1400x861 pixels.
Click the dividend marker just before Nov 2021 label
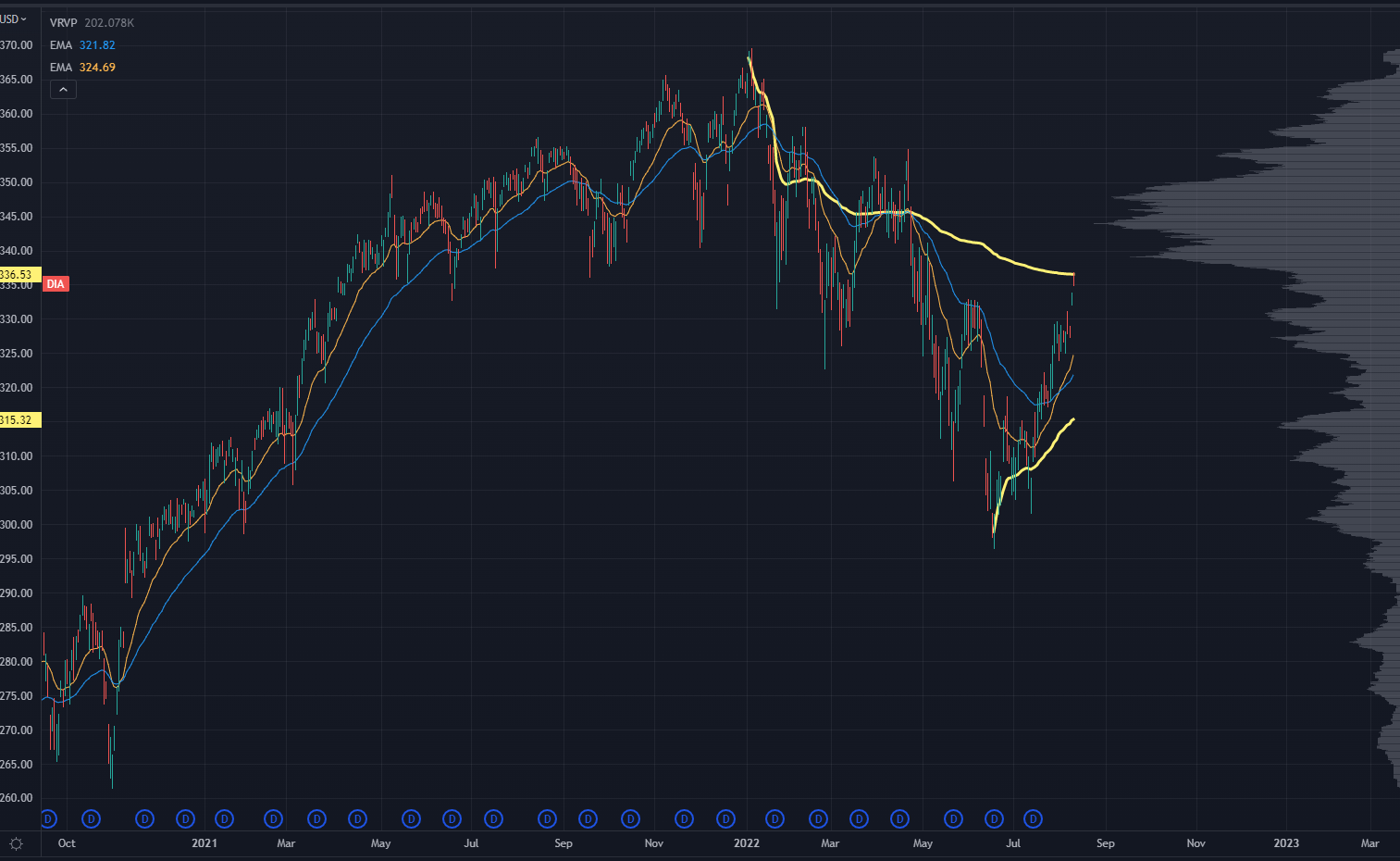tap(630, 819)
